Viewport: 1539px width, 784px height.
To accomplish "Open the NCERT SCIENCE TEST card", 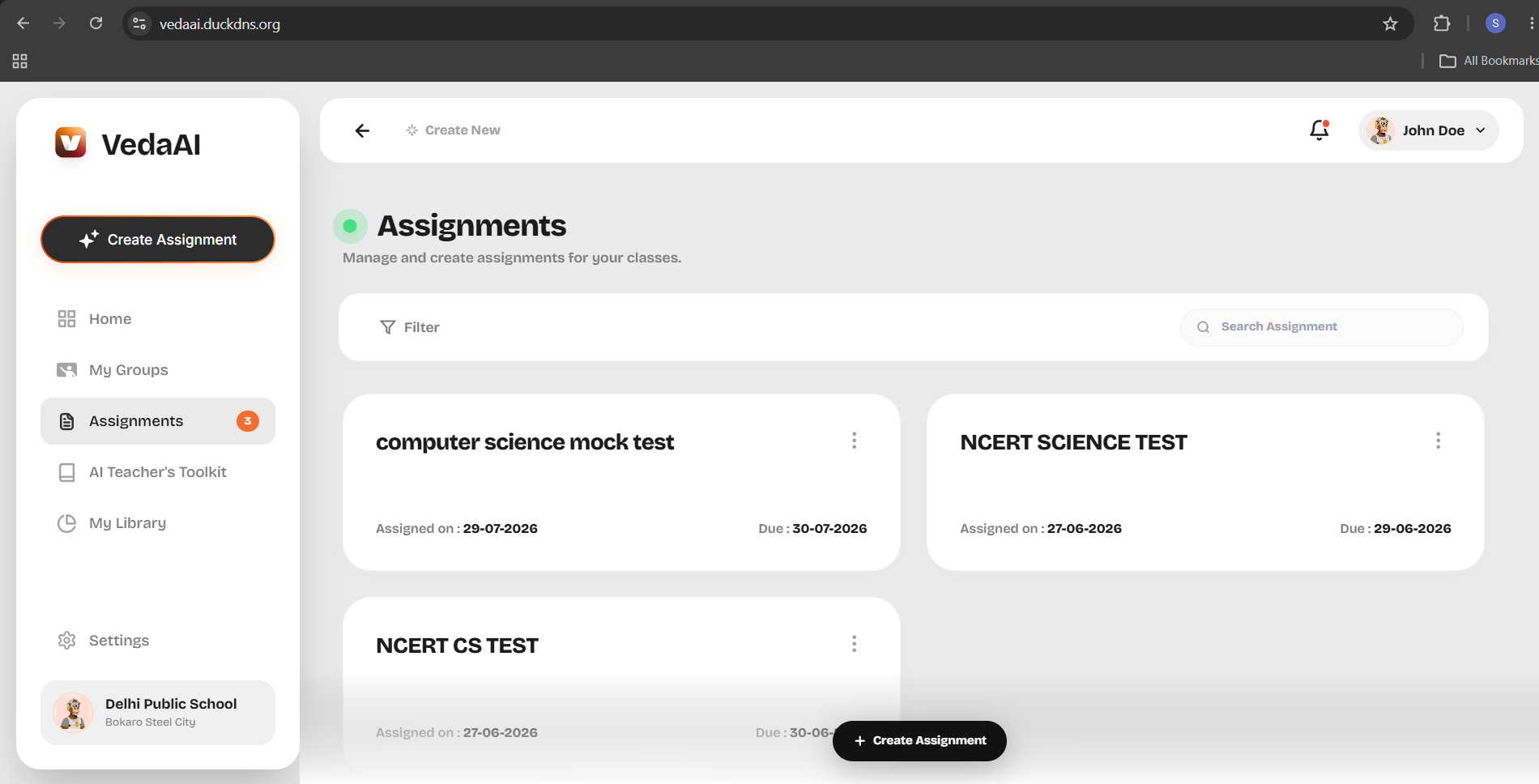I will pyautogui.click(x=1205, y=483).
